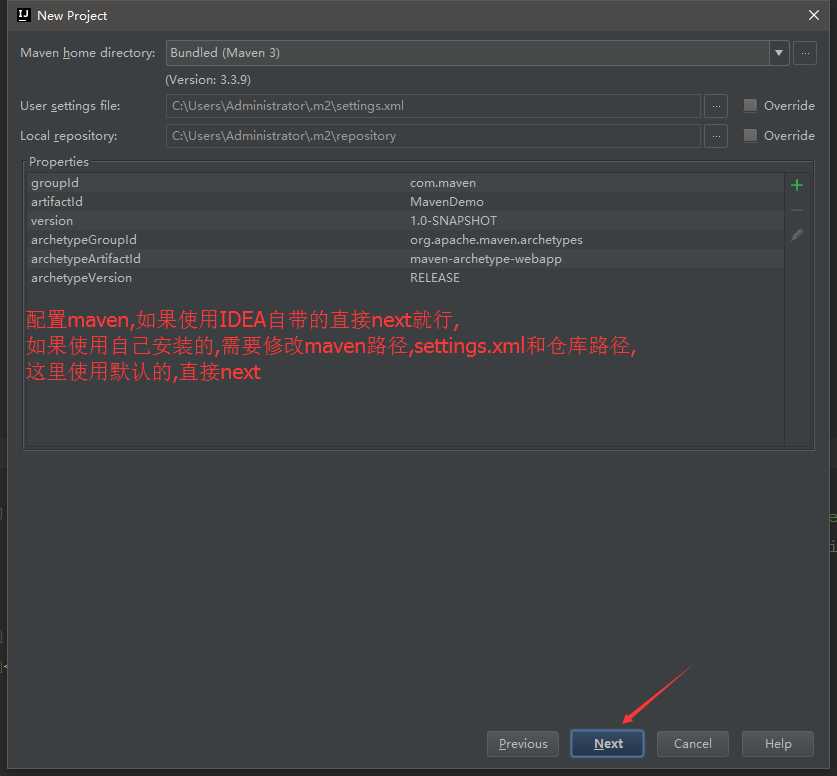Click the green plus add property icon
Image resolution: width=837 pixels, height=776 pixels.
tap(796, 185)
